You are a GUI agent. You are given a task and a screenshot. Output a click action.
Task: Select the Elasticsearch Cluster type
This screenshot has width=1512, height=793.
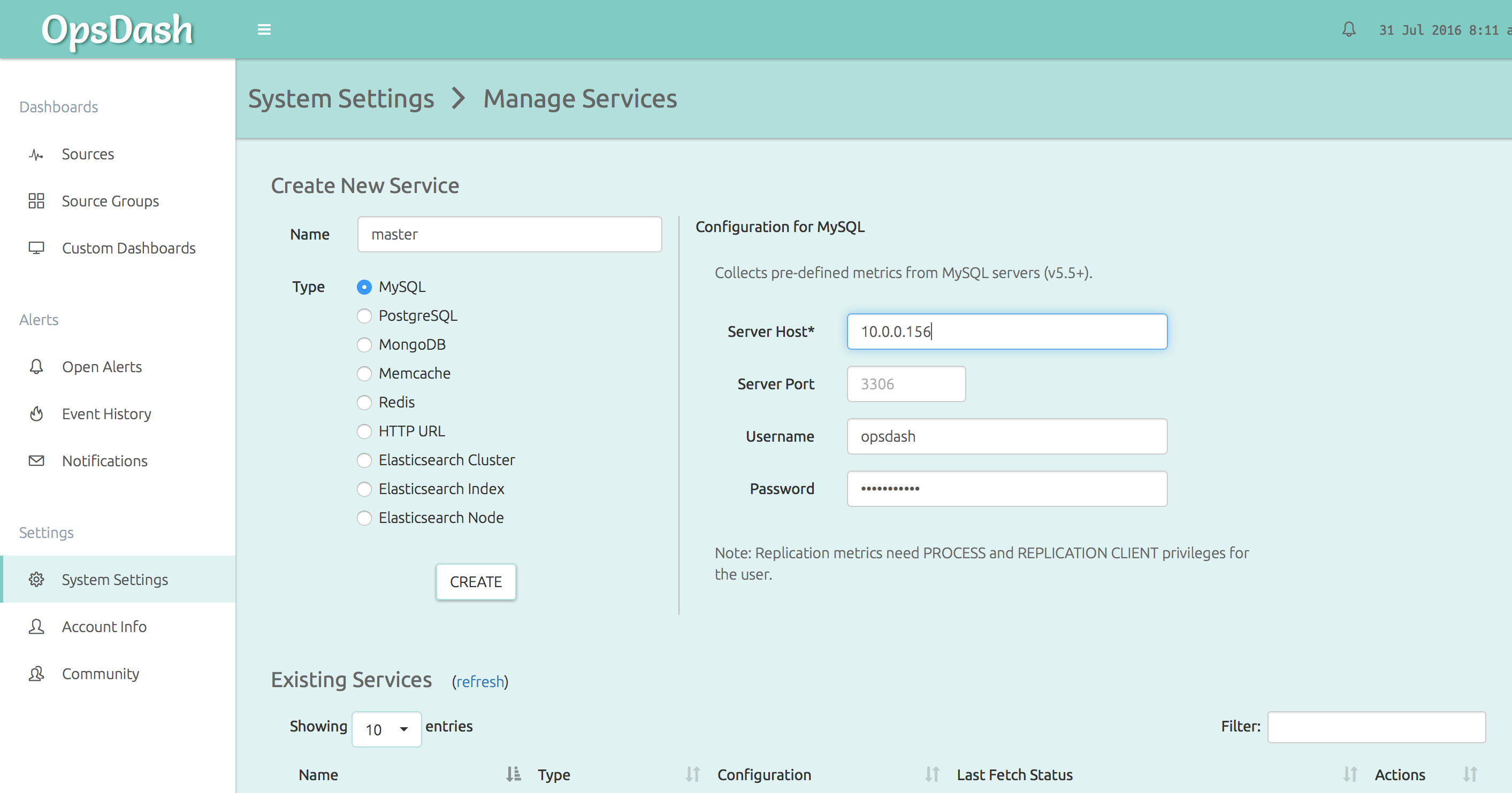364,460
